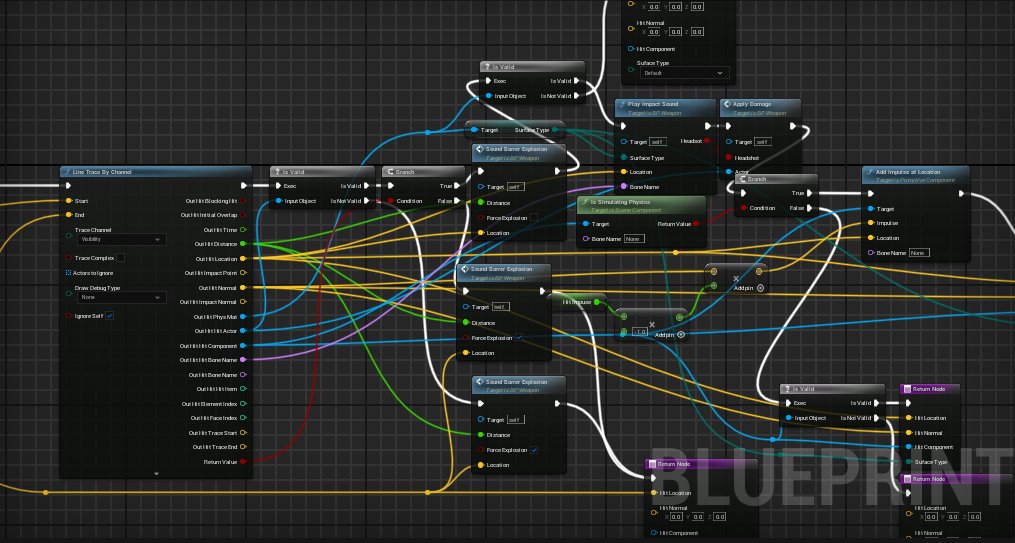Image resolution: width=1015 pixels, height=543 pixels.
Task: Open the Draw Debug Type dropdown
Action: click(x=120, y=297)
